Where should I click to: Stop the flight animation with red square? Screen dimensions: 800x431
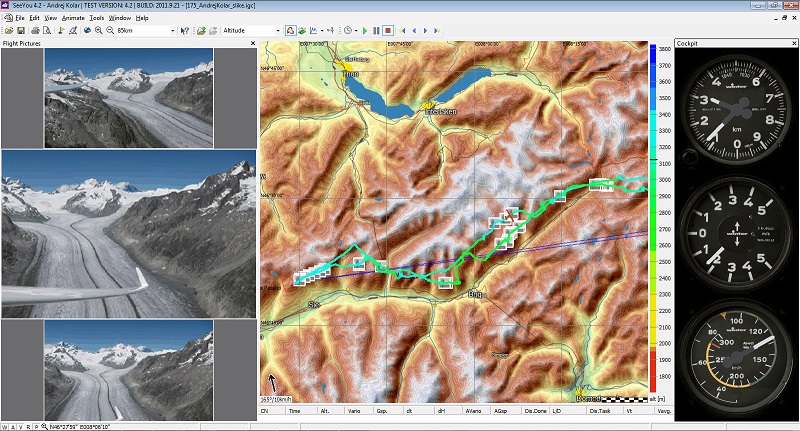389,31
